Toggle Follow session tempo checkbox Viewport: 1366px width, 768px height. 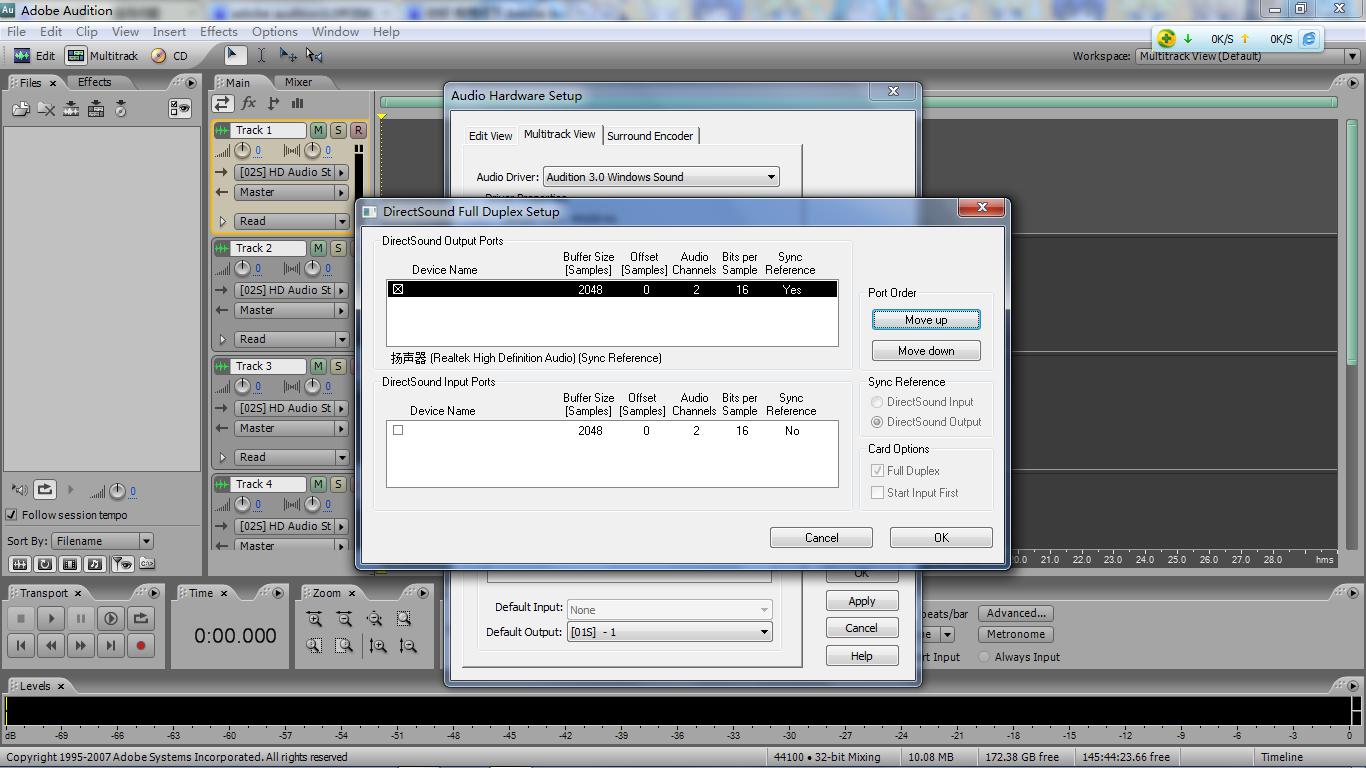[x=12, y=515]
